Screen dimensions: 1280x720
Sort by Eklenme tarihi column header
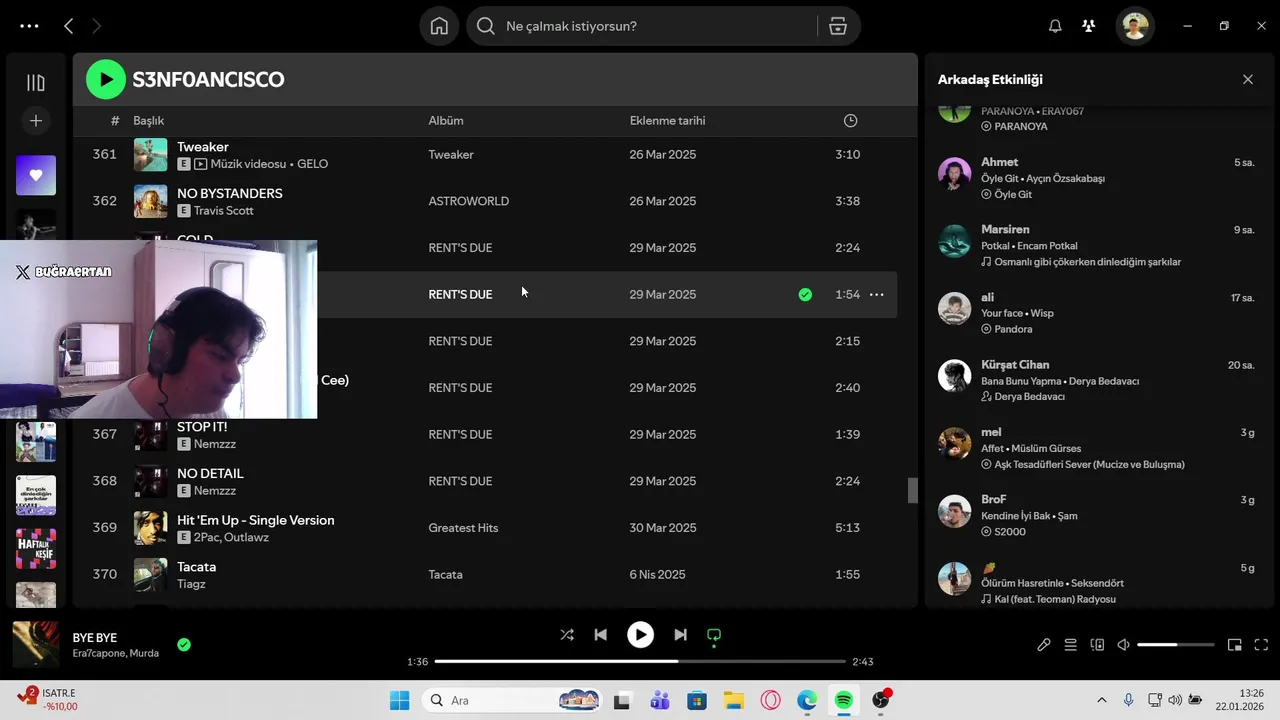click(667, 121)
